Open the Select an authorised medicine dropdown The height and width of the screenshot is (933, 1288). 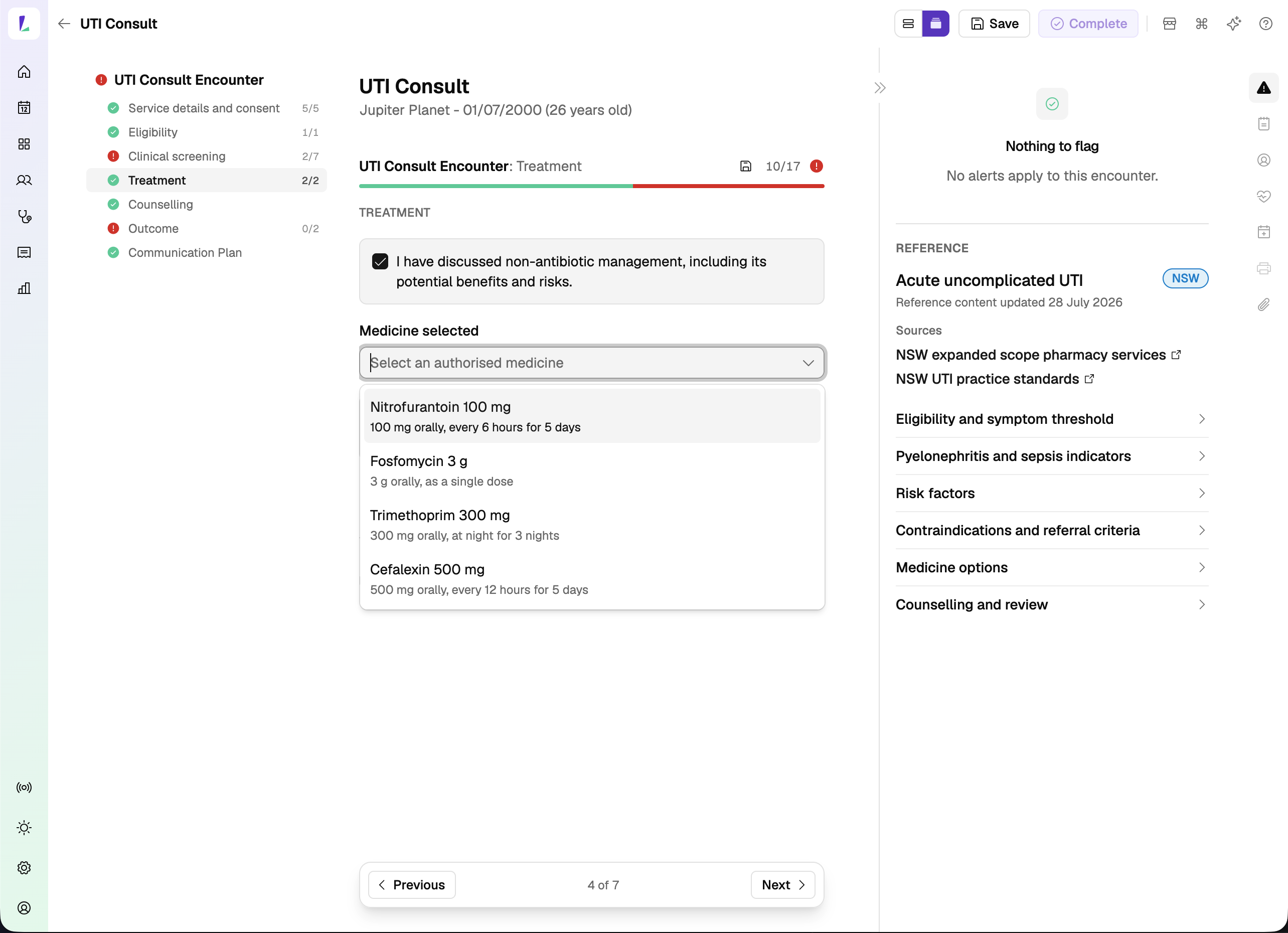(591, 363)
